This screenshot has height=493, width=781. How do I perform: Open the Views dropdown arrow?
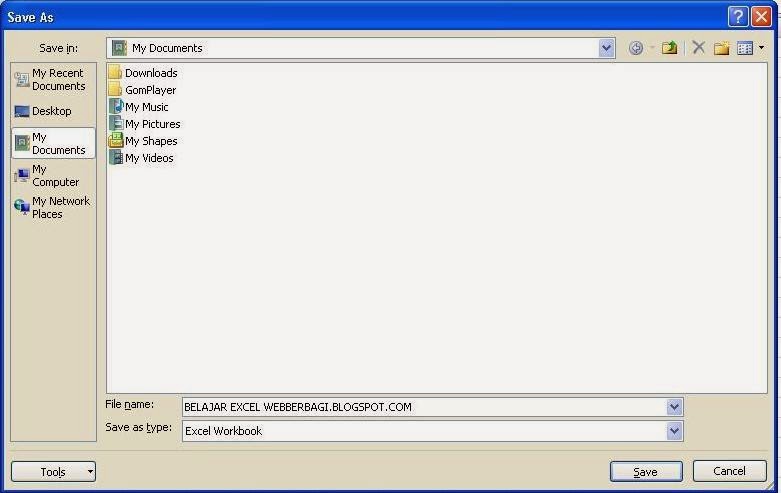761,48
